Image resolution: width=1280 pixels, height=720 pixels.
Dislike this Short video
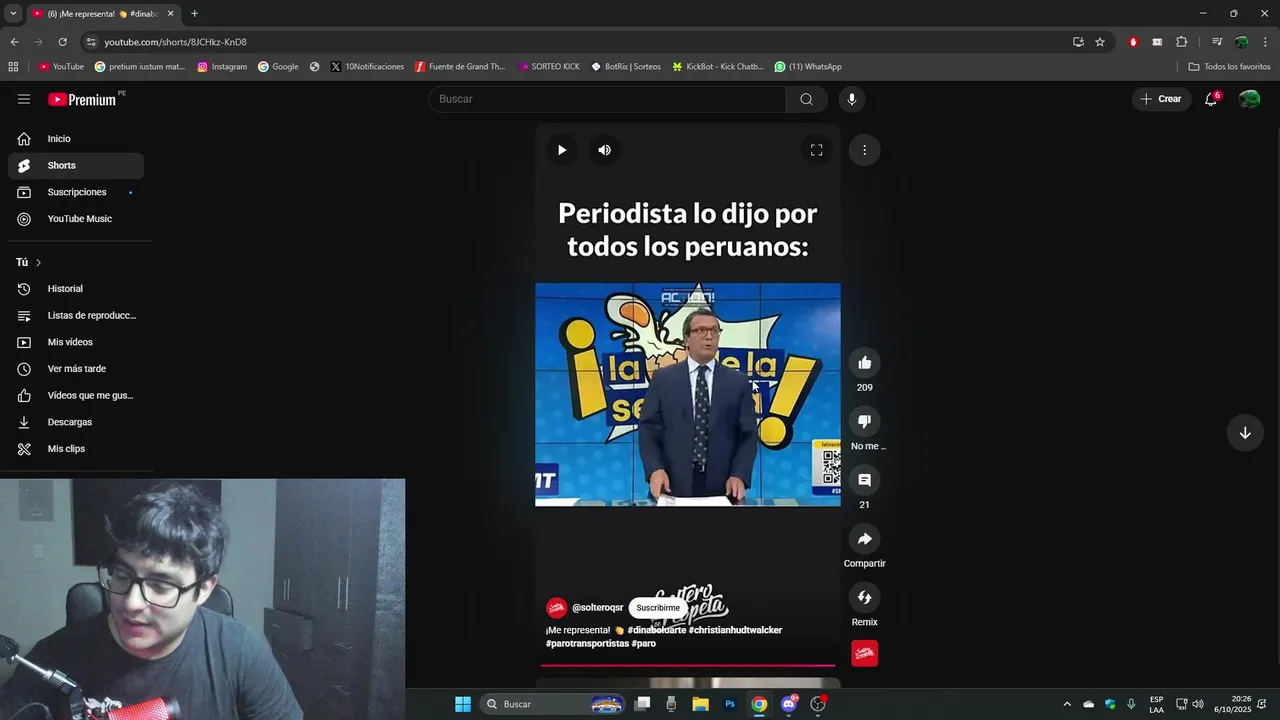(865, 421)
